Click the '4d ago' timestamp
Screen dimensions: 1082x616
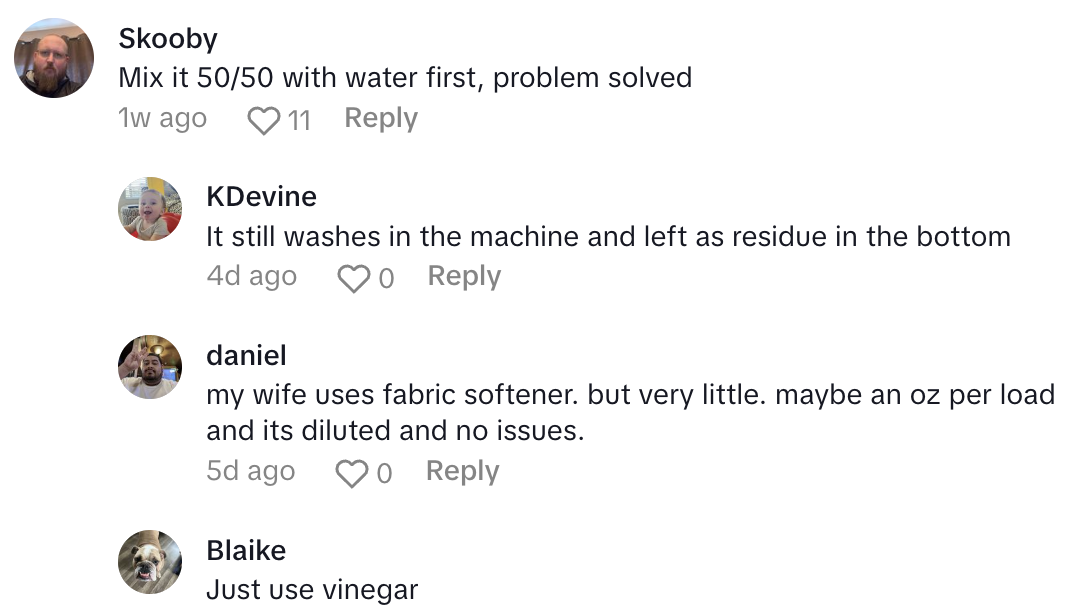coord(251,276)
